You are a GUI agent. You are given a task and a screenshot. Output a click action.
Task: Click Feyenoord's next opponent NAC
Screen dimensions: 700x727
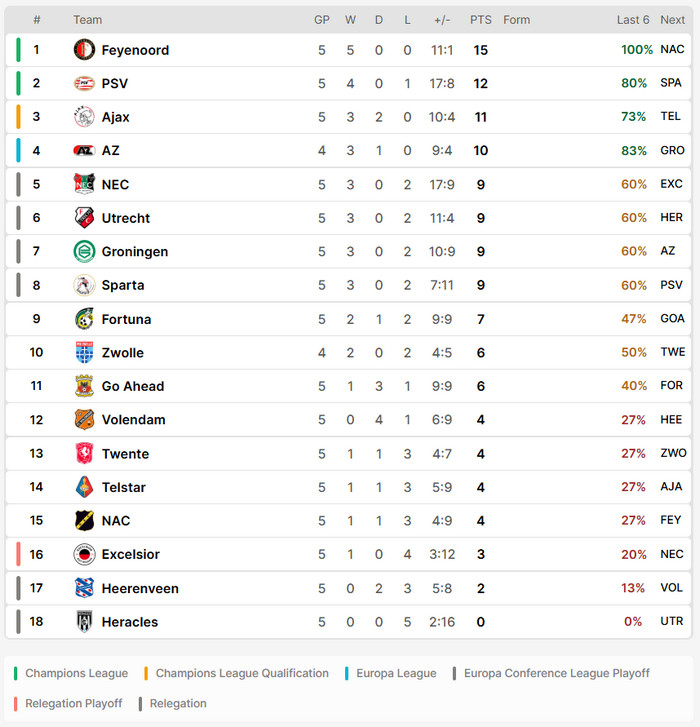(672, 49)
